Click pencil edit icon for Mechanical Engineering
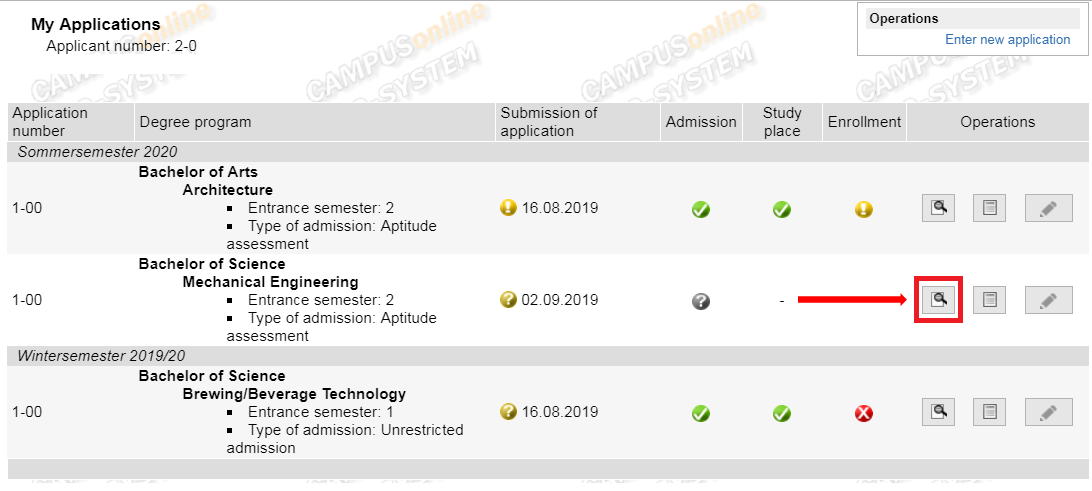 [1048, 299]
